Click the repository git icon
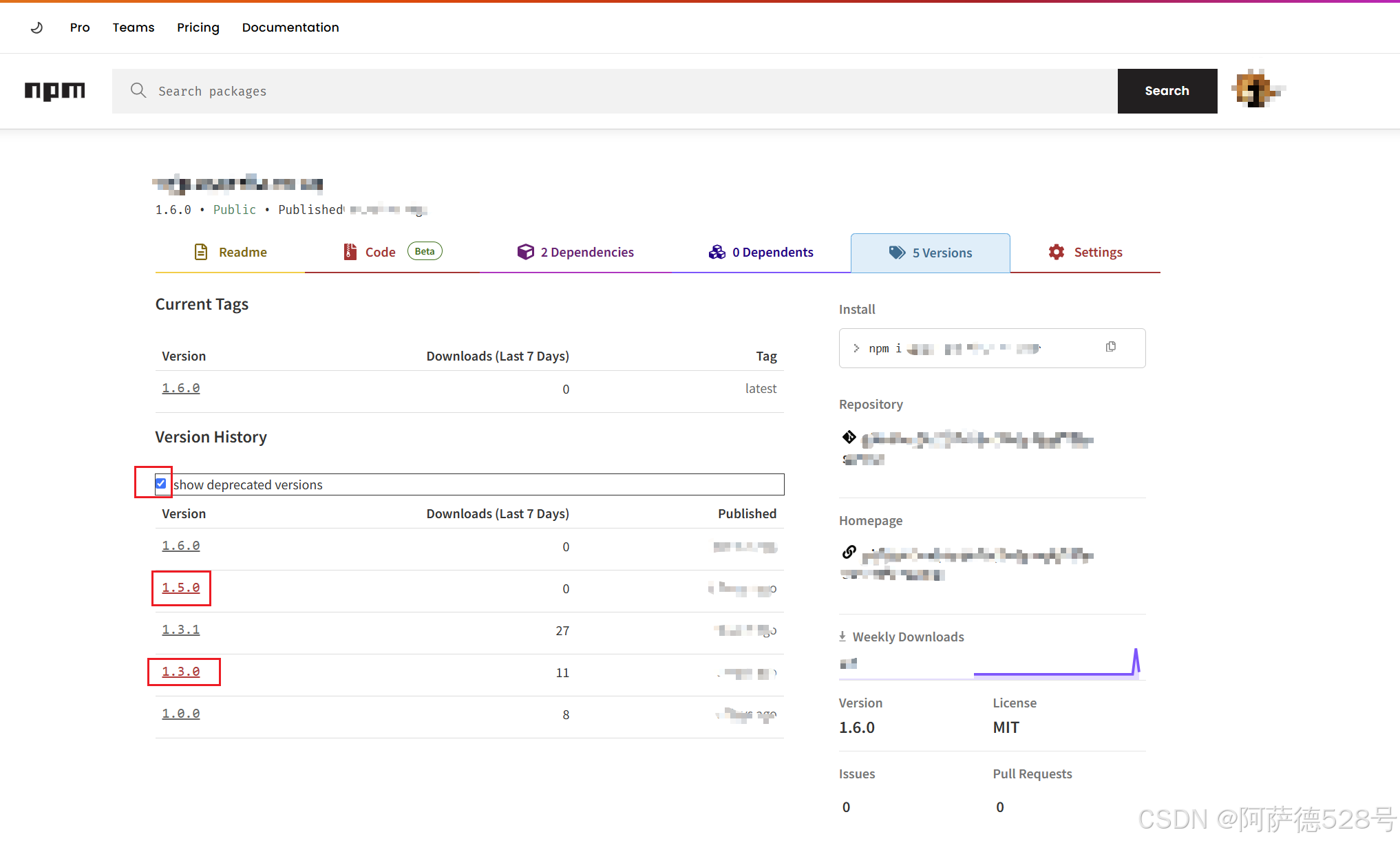 [849, 437]
